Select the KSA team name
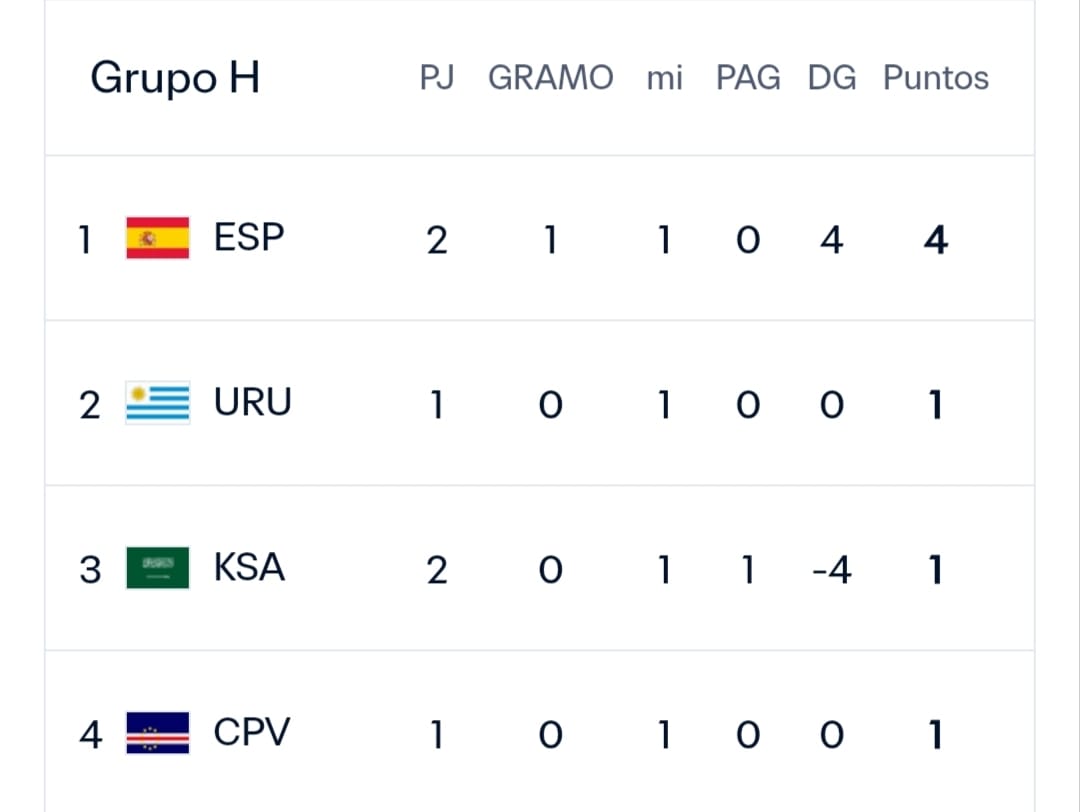Image resolution: width=1080 pixels, height=812 pixels. (249, 568)
